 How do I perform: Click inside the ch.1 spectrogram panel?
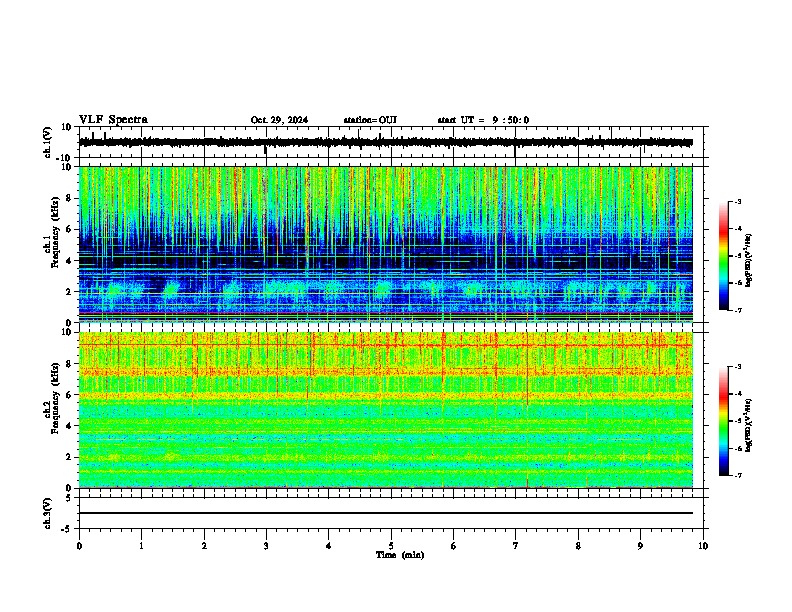(386, 244)
